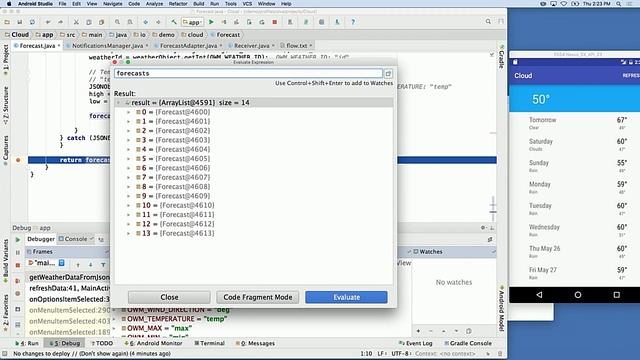
Task: Expand item 10 Forecast@4610
Action: 129,205
